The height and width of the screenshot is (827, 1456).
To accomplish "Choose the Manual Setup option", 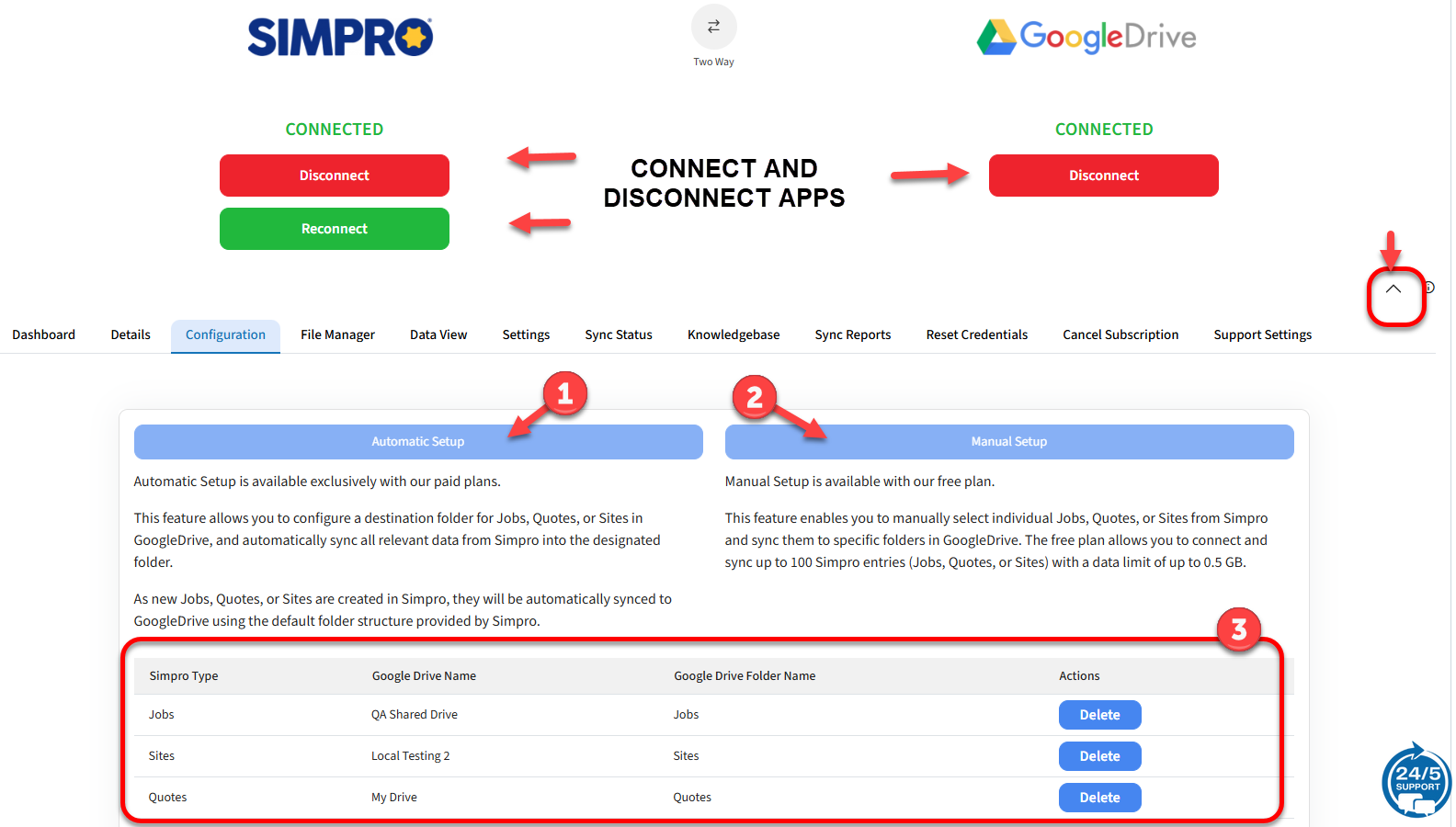I will 1008,442.
